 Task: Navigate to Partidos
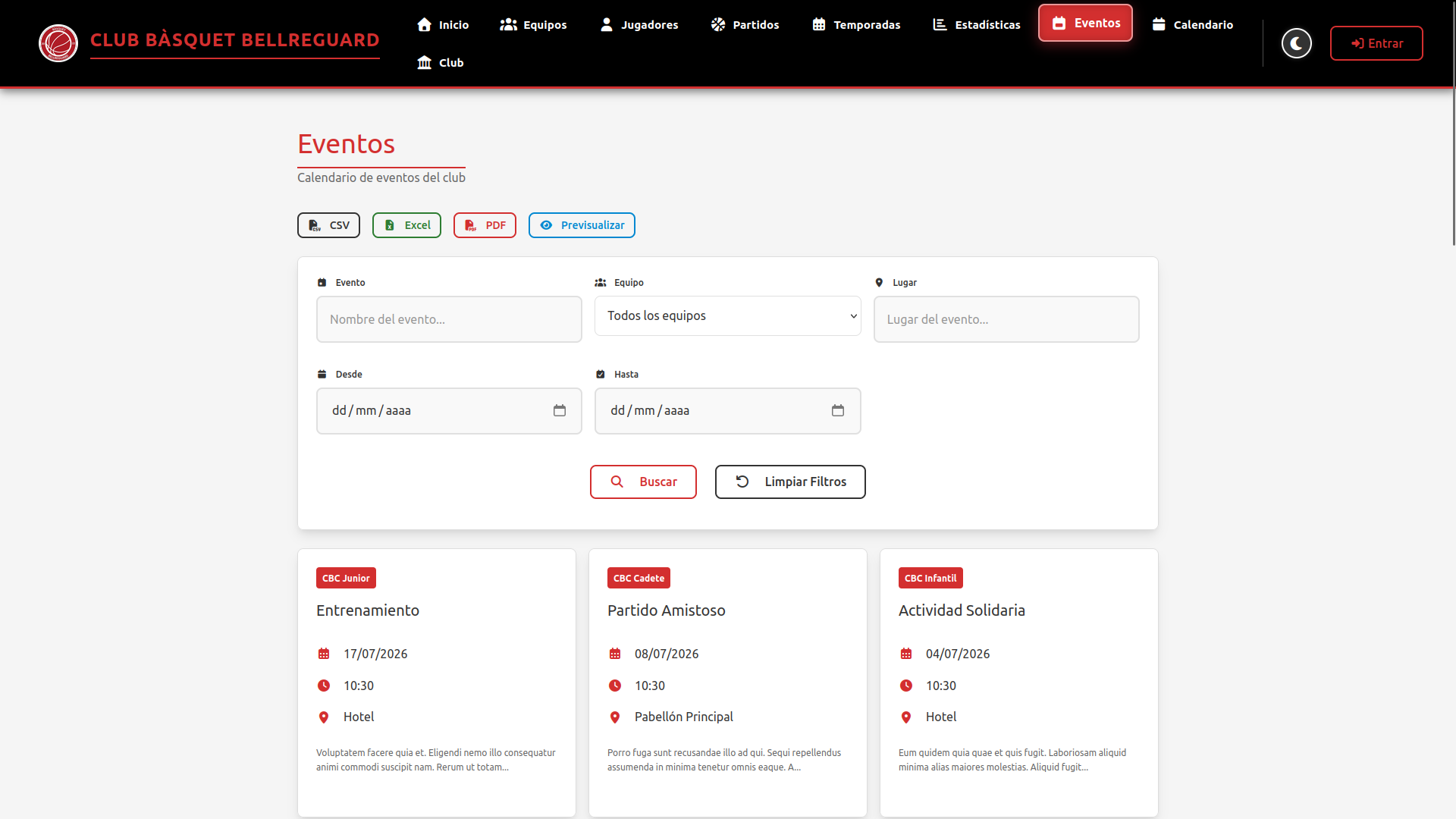pyautogui.click(x=745, y=24)
